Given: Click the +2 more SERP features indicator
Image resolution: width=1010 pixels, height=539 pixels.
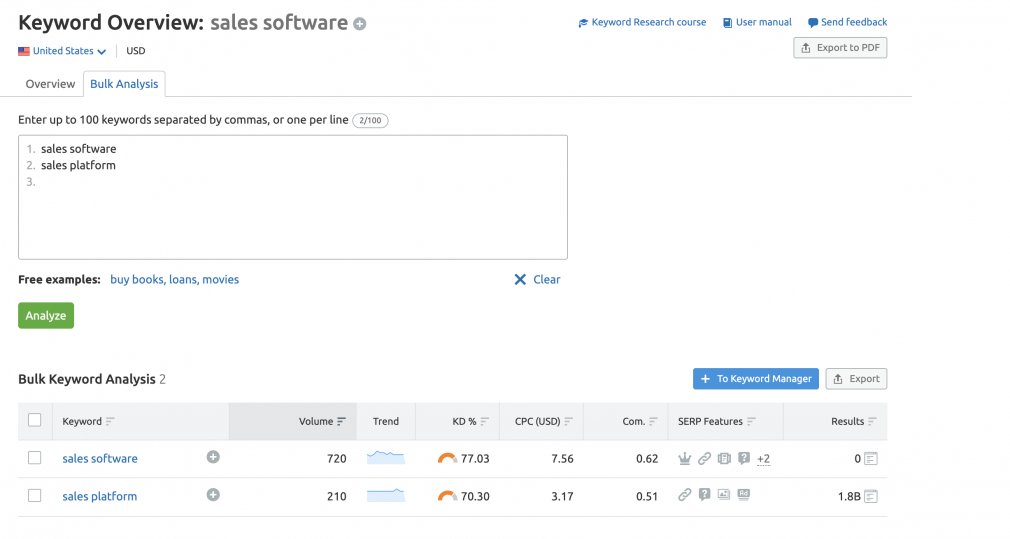Looking at the screenshot, I should pos(763,459).
